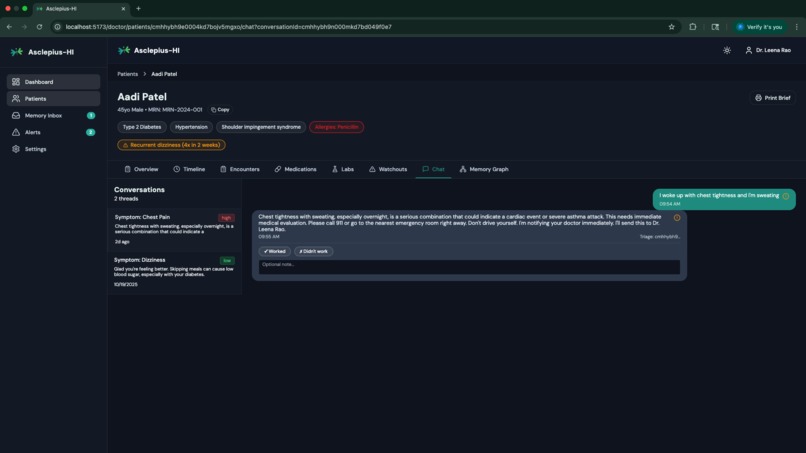The image size is (806, 453).
Task: Mark the response as Didn't work
Action: tap(314, 251)
